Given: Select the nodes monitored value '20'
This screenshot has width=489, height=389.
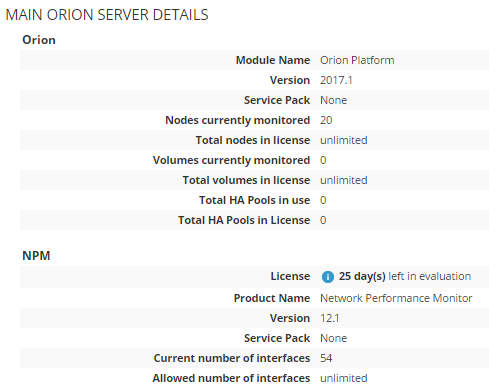Looking at the screenshot, I should pos(326,120).
